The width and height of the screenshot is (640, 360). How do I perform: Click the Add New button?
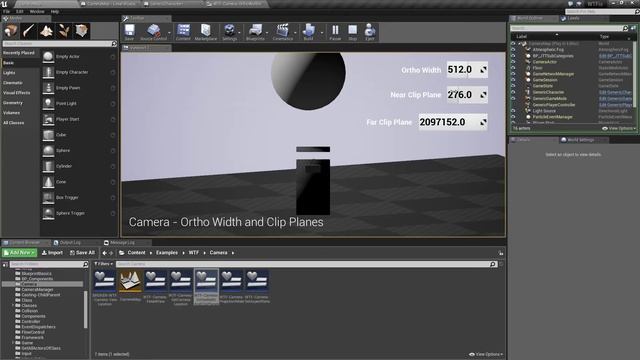(x=20, y=253)
